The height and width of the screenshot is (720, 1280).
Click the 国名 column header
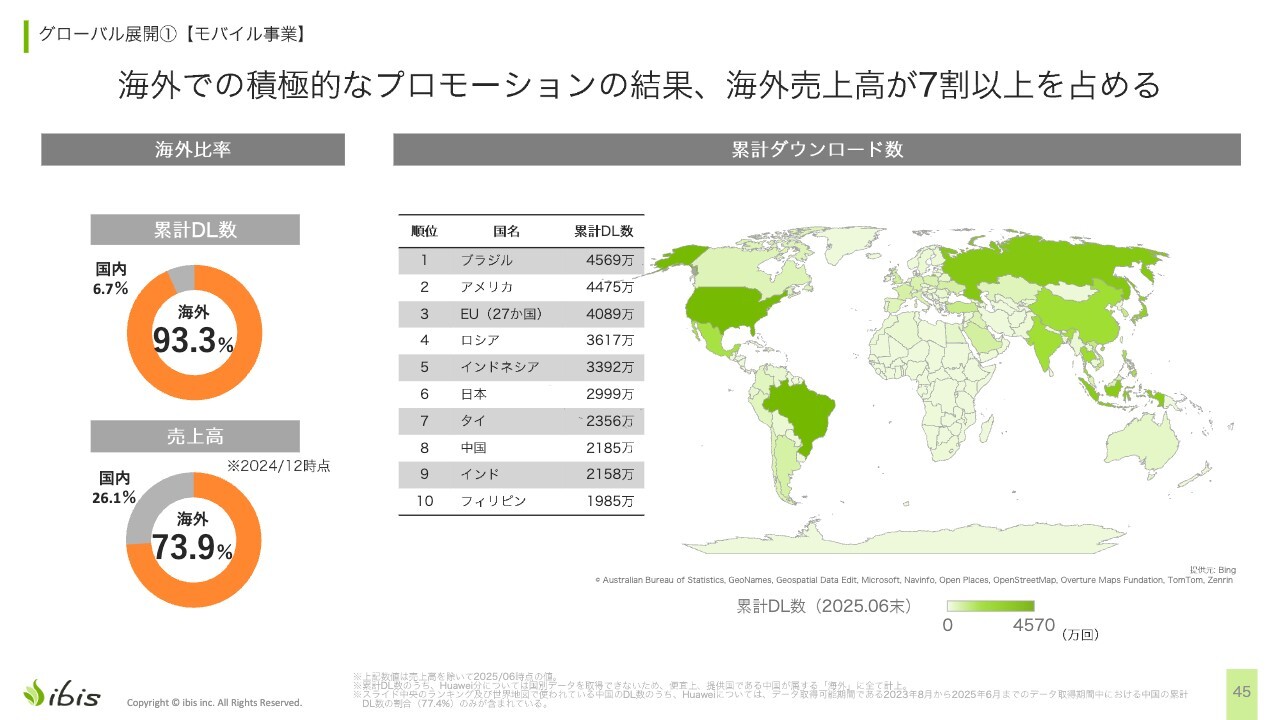click(x=506, y=231)
